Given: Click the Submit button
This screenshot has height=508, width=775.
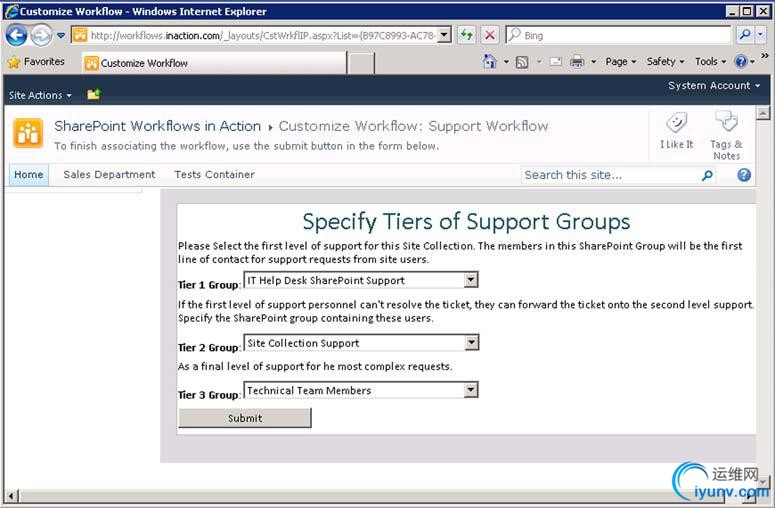Looking at the screenshot, I should click(x=245, y=418).
